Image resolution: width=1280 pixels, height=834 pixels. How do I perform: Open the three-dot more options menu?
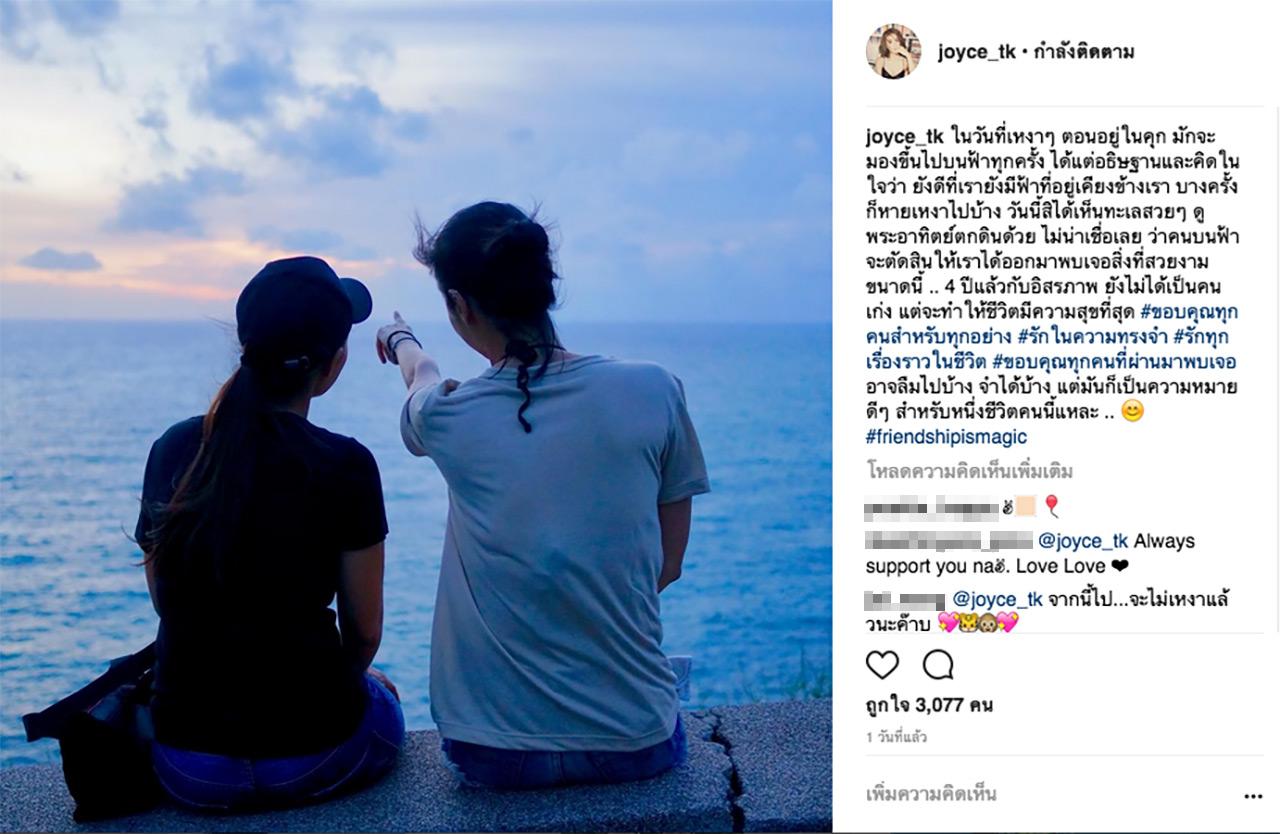tap(1253, 797)
